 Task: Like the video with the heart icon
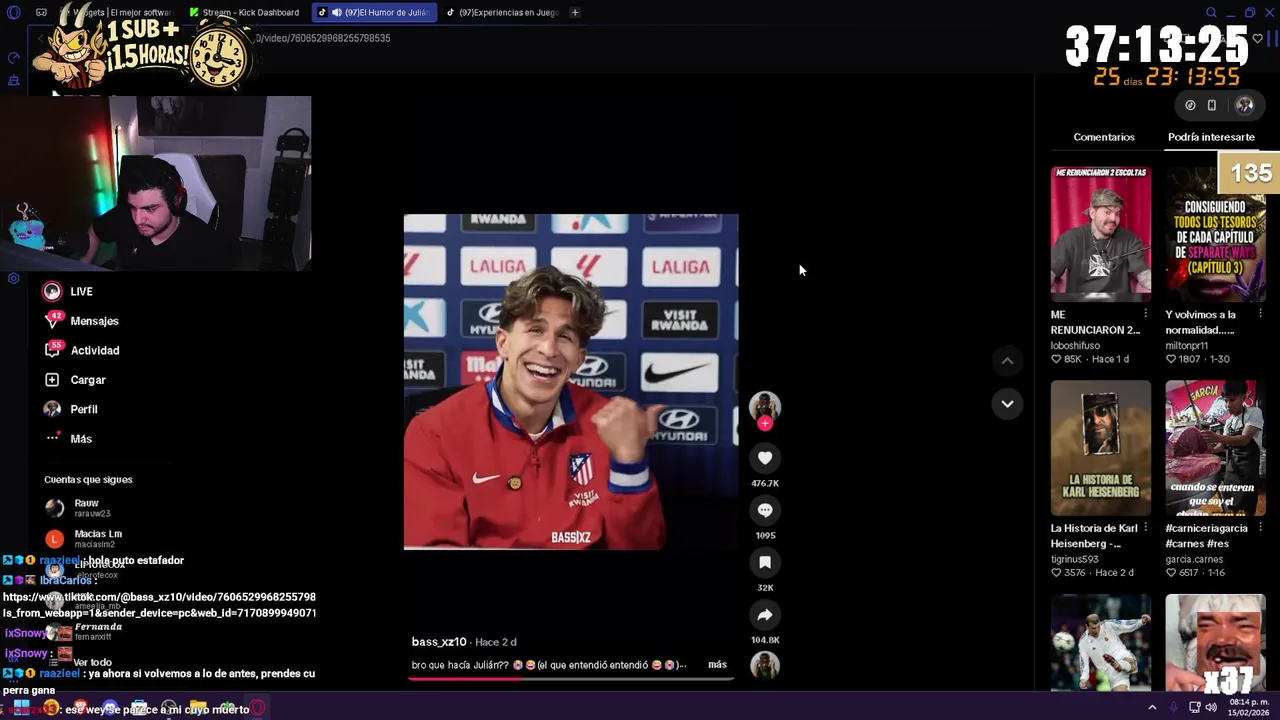pyautogui.click(x=765, y=458)
